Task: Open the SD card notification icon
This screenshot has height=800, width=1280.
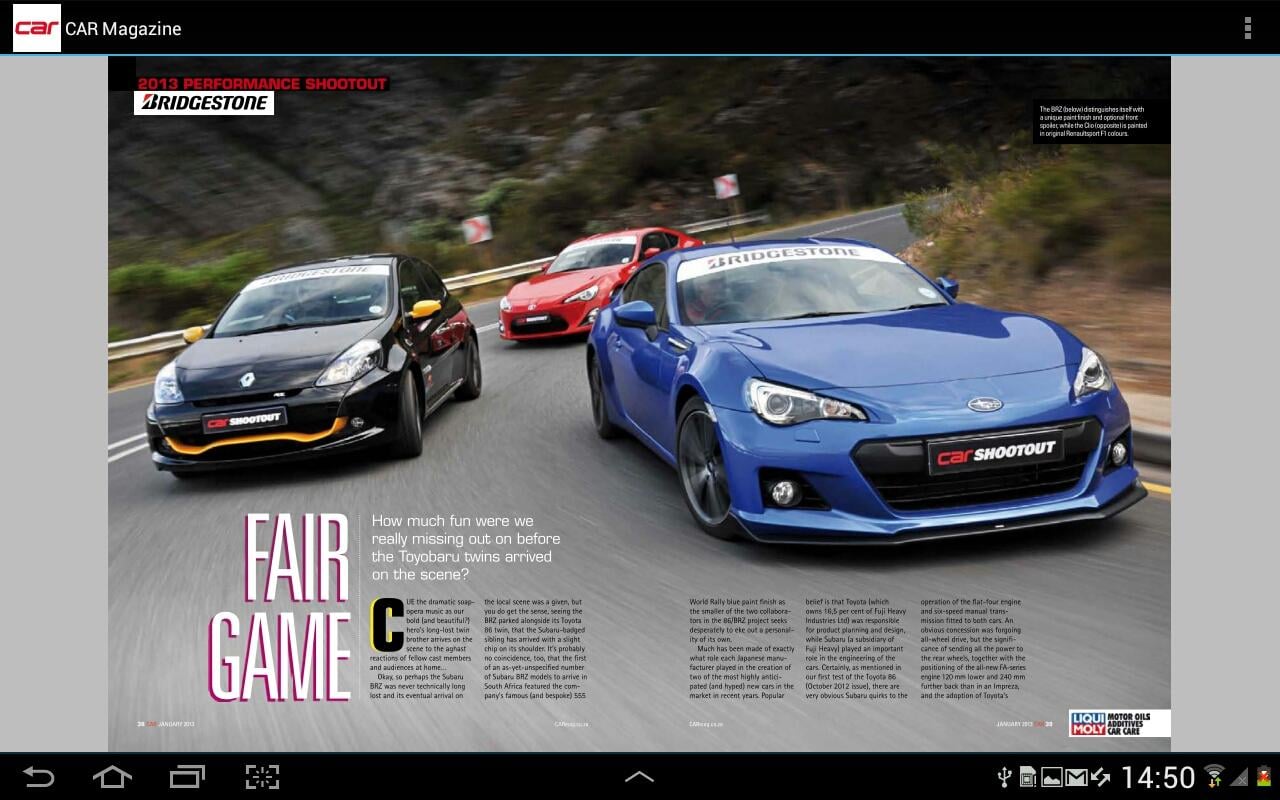Action: [x=1028, y=777]
